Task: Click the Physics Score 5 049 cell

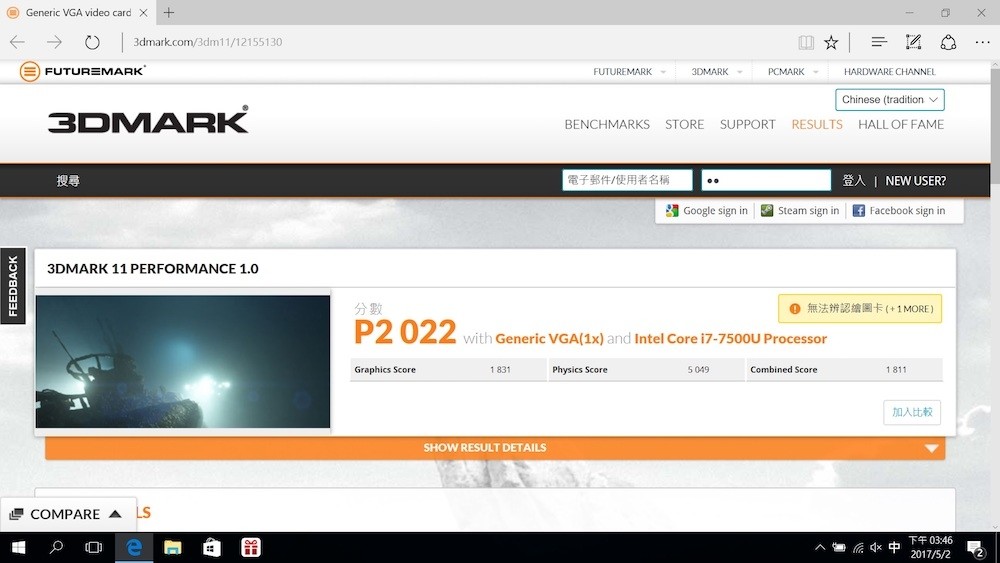Action: click(646, 370)
